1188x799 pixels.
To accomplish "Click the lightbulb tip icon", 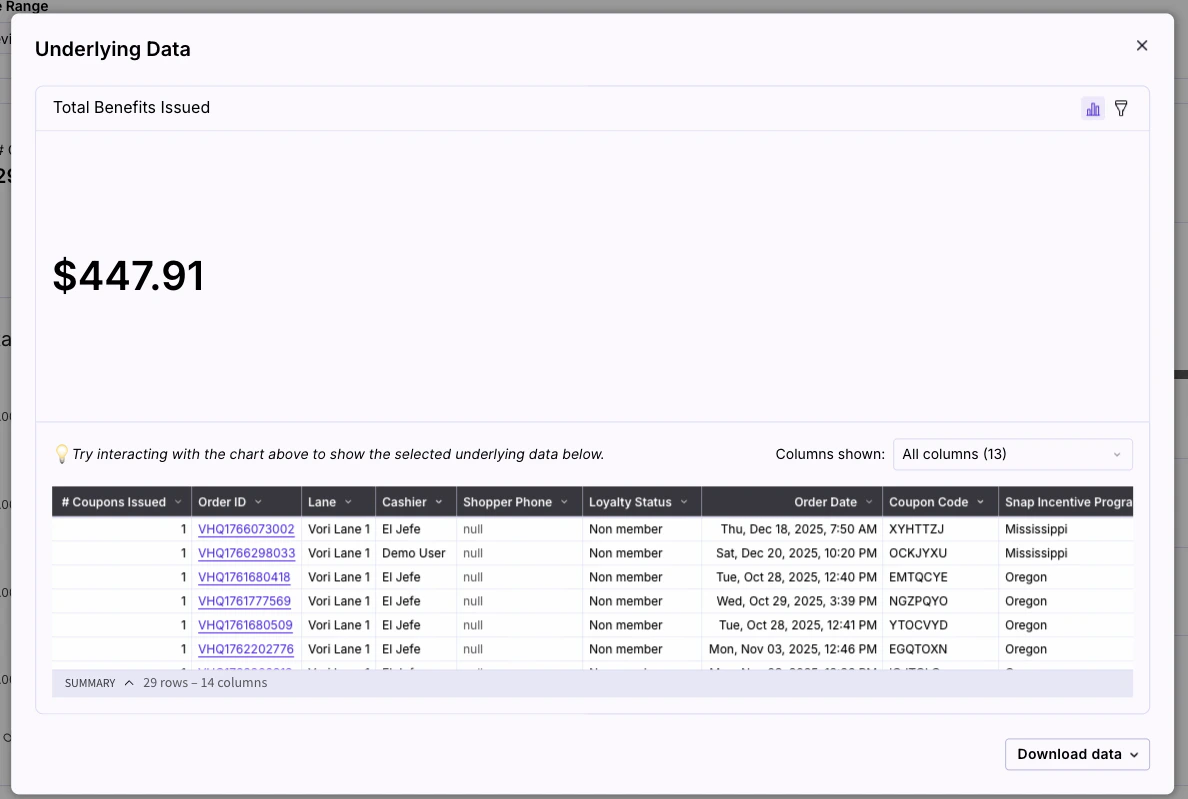I will tap(62, 454).
